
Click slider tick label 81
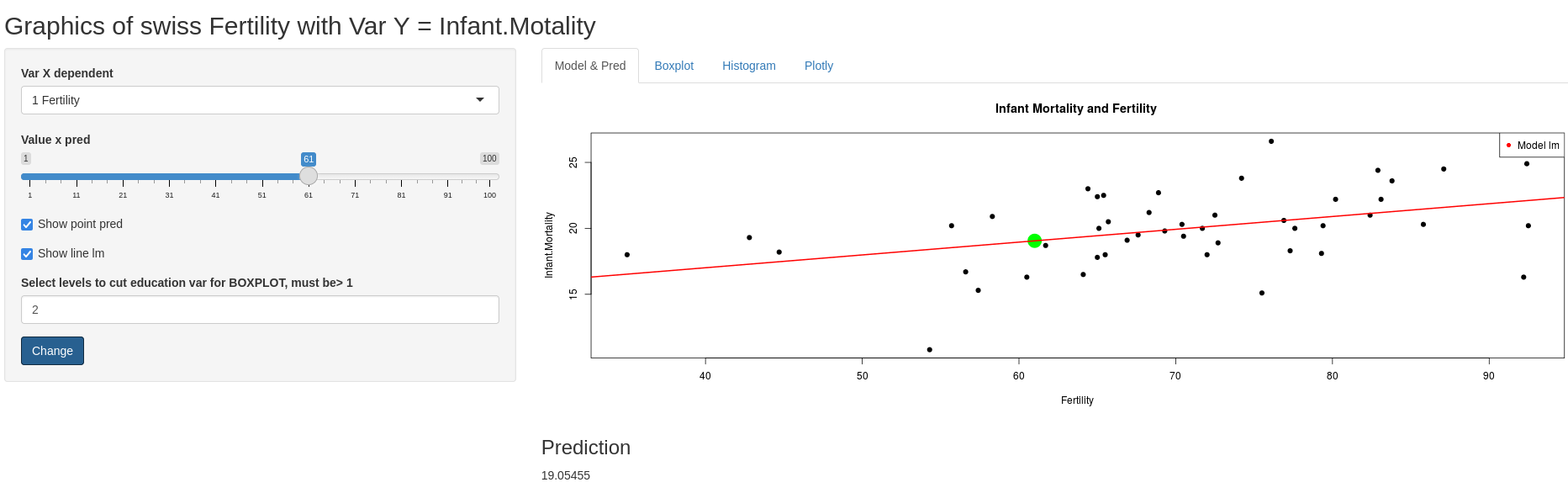[401, 195]
